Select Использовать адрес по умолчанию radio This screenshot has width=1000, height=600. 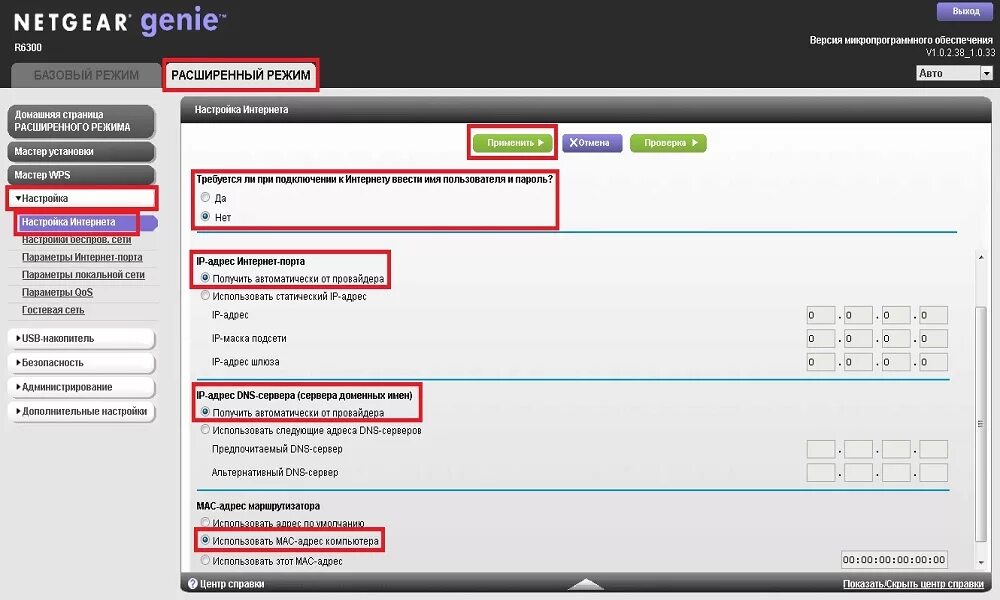click(205, 523)
